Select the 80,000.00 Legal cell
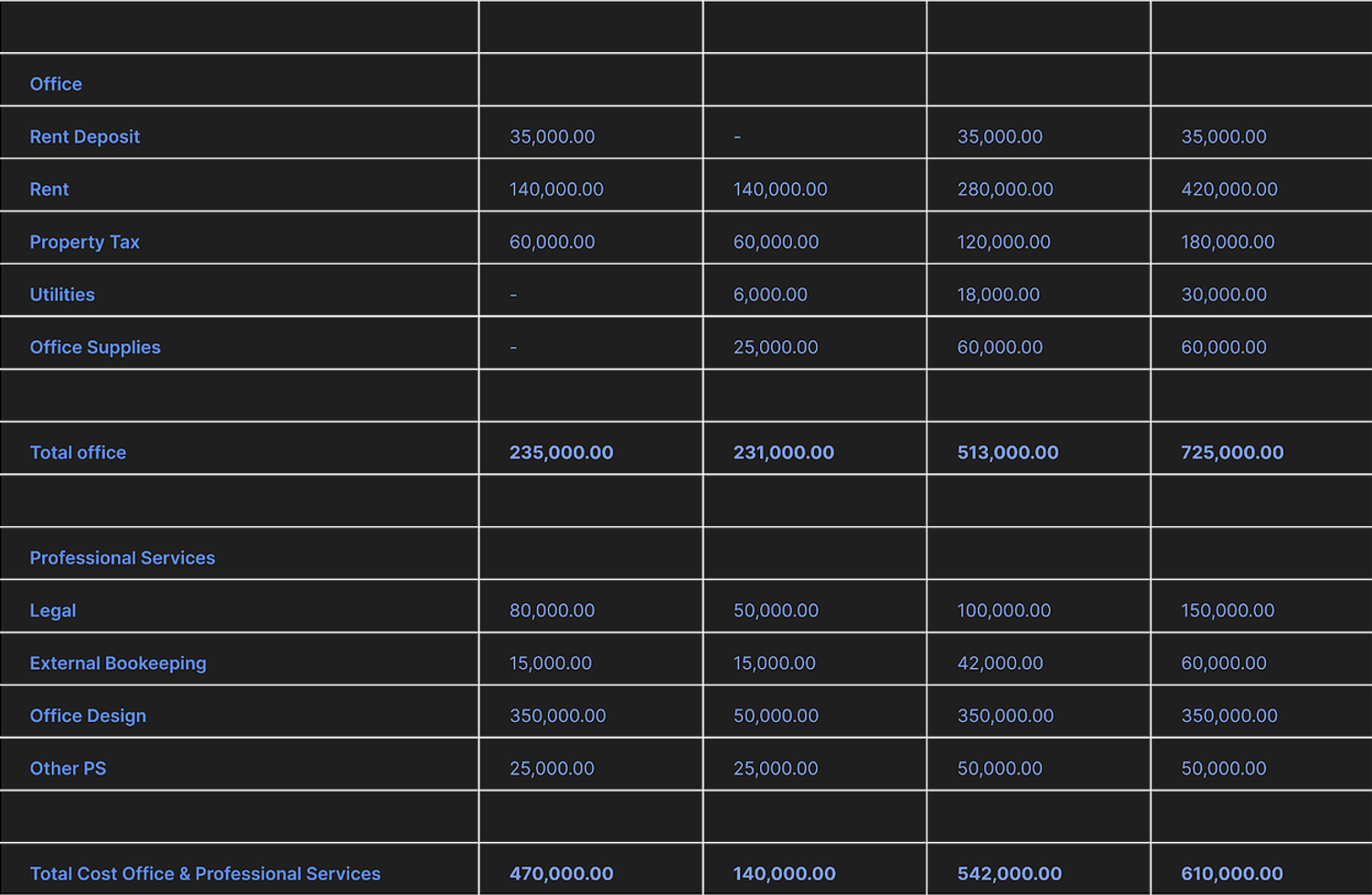Screen dimensions: 1372x895 [552, 610]
